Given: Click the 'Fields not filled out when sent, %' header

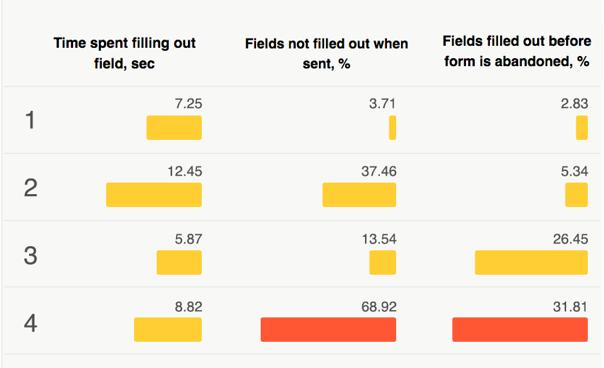Looking at the screenshot, I should pyautogui.click(x=326, y=53).
